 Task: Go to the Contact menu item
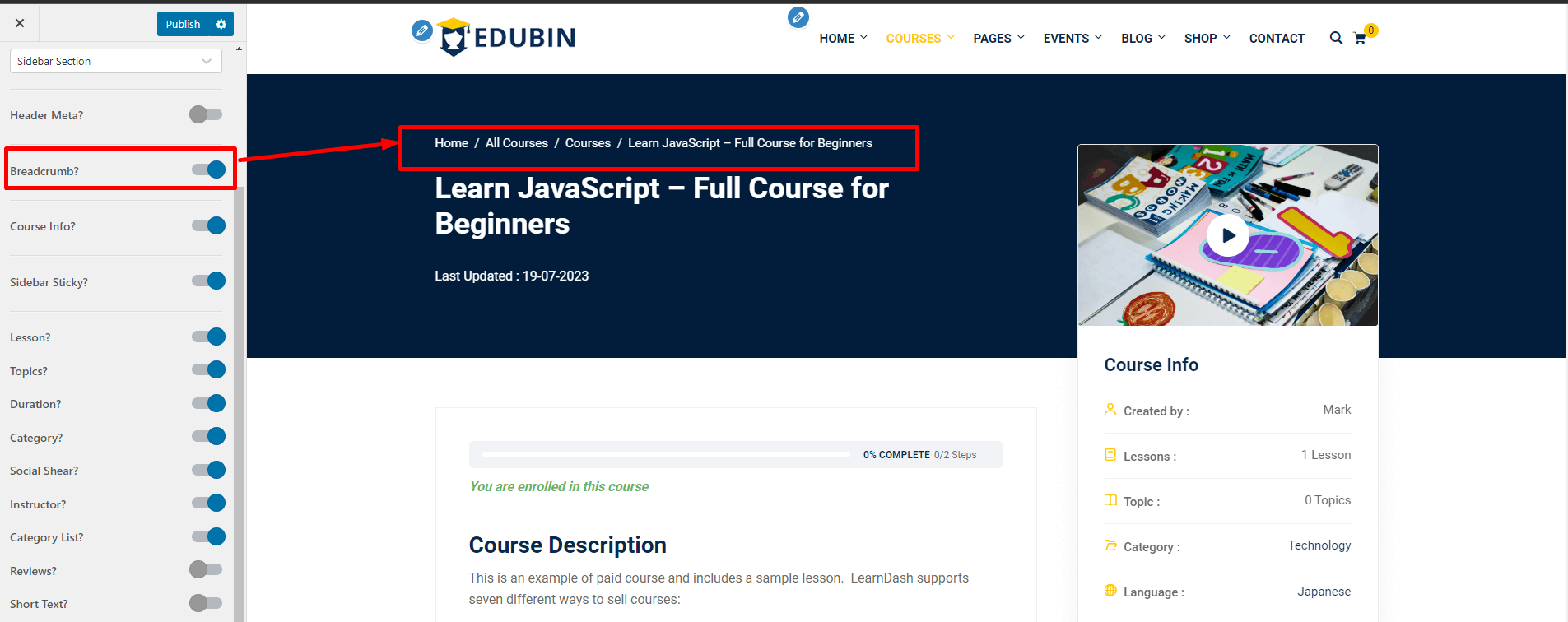1277,39
